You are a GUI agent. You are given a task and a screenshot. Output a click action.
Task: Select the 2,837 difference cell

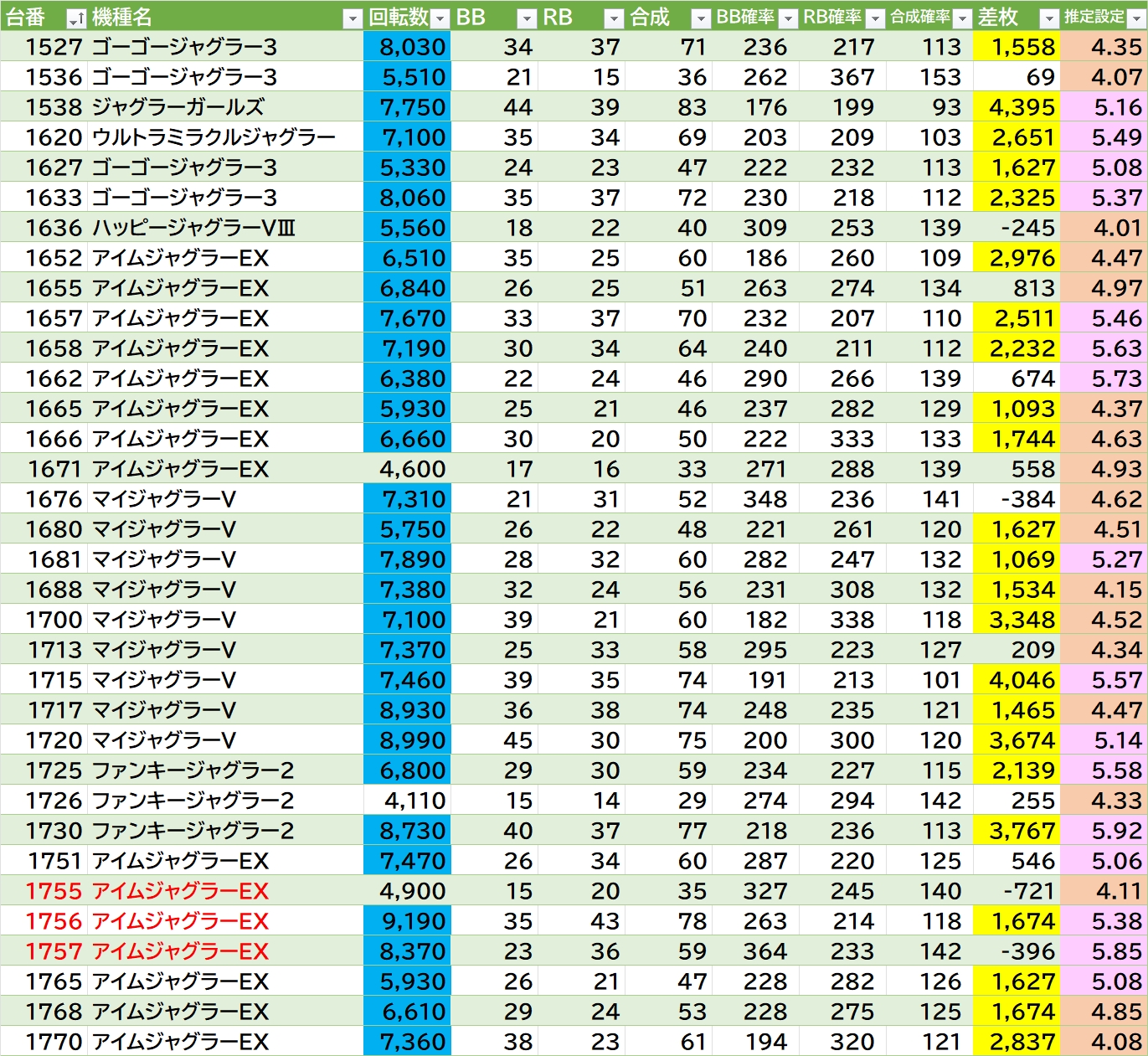coord(1017,1042)
